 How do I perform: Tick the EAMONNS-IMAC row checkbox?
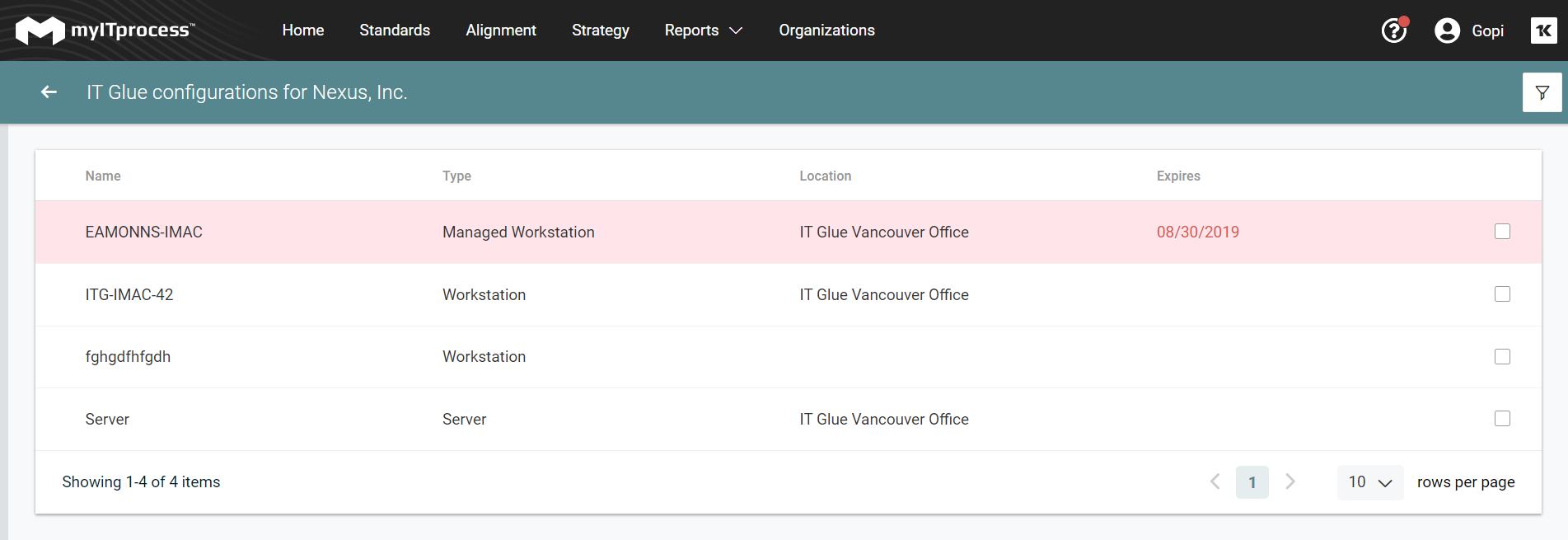coord(1502,232)
